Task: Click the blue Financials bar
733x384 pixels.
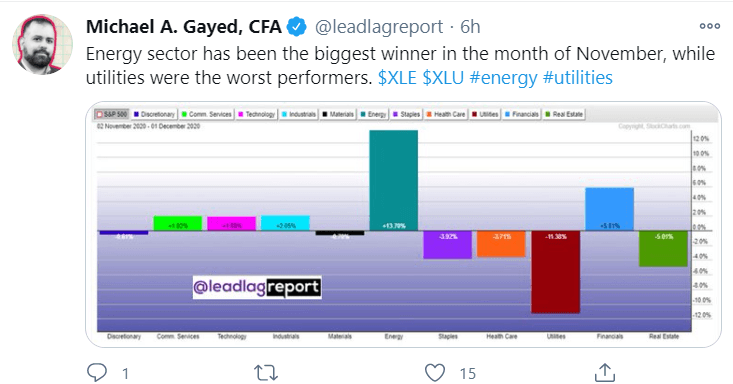Action: 610,209
